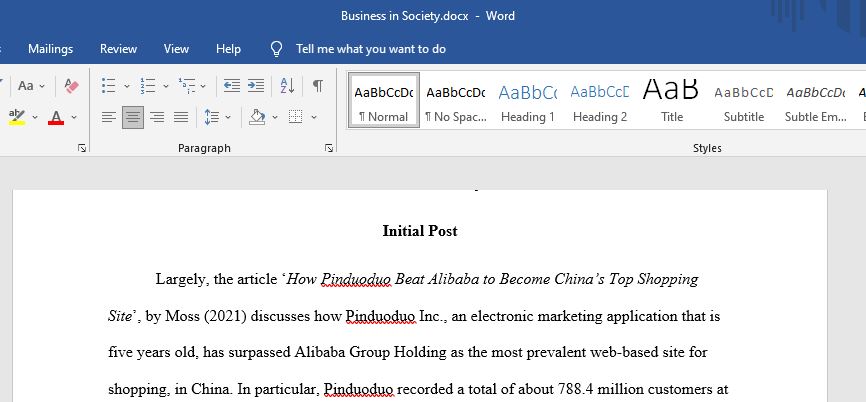Expand highlight color dropdown arrow

tap(35, 118)
